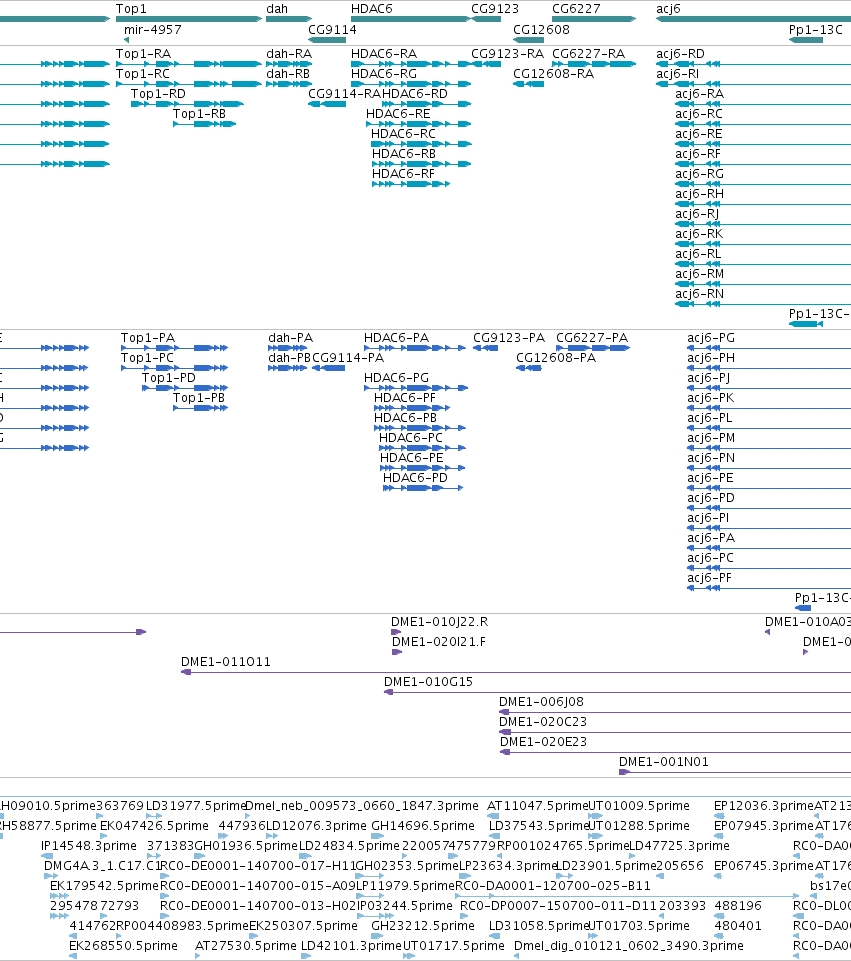Screen dimensions: 851x961
Task: Click the acj6-RK transcript label
Action: point(699,234)
